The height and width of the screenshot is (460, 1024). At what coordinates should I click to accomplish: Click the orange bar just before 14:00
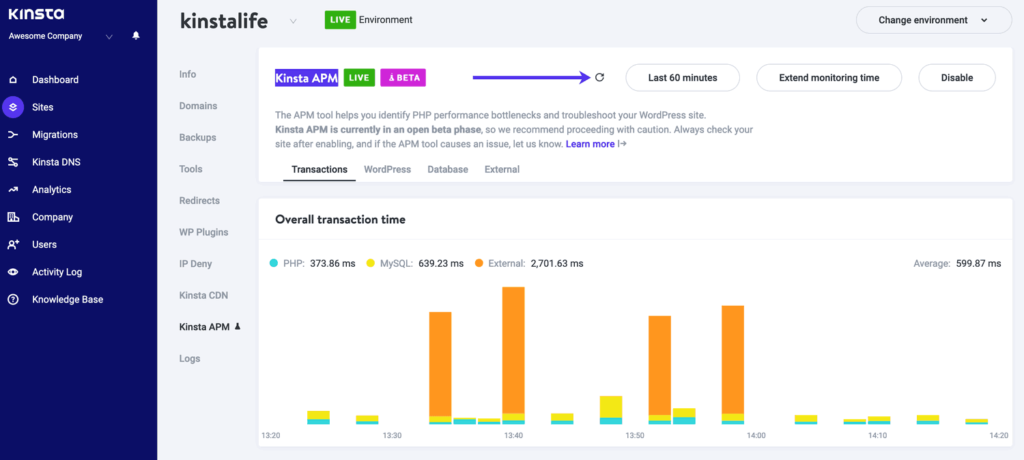coord(733,360)
